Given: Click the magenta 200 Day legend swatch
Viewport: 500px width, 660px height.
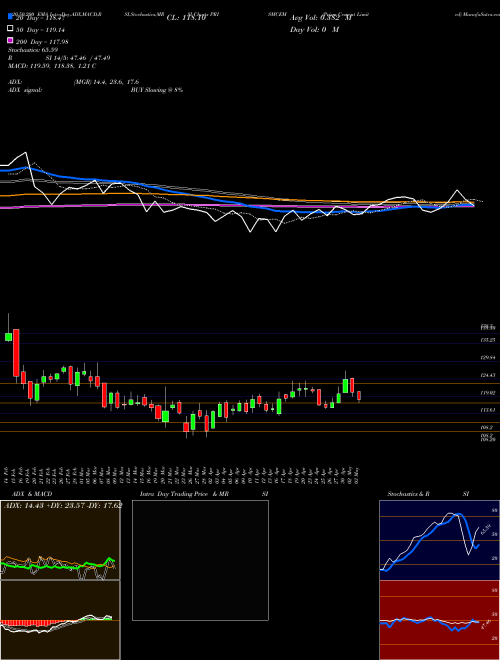Looking at the screenshot, I should tap(11, 40).
